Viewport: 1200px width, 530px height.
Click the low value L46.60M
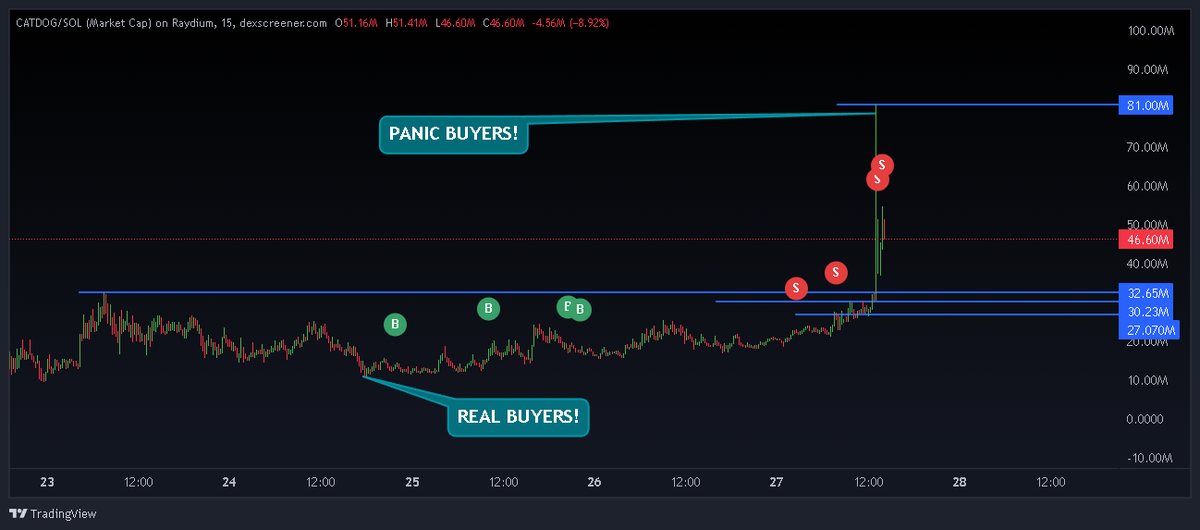(x=457, y=21)
